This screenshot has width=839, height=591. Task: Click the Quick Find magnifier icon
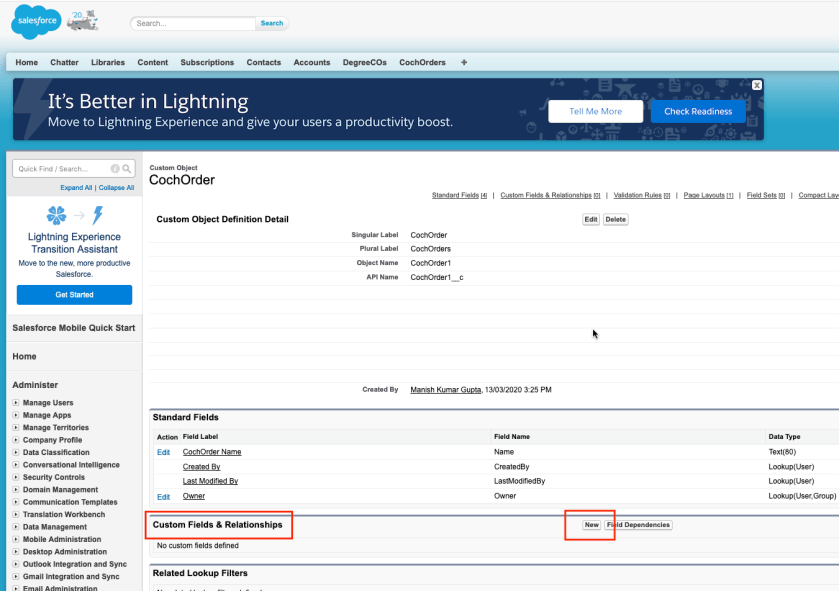point(127,169)
